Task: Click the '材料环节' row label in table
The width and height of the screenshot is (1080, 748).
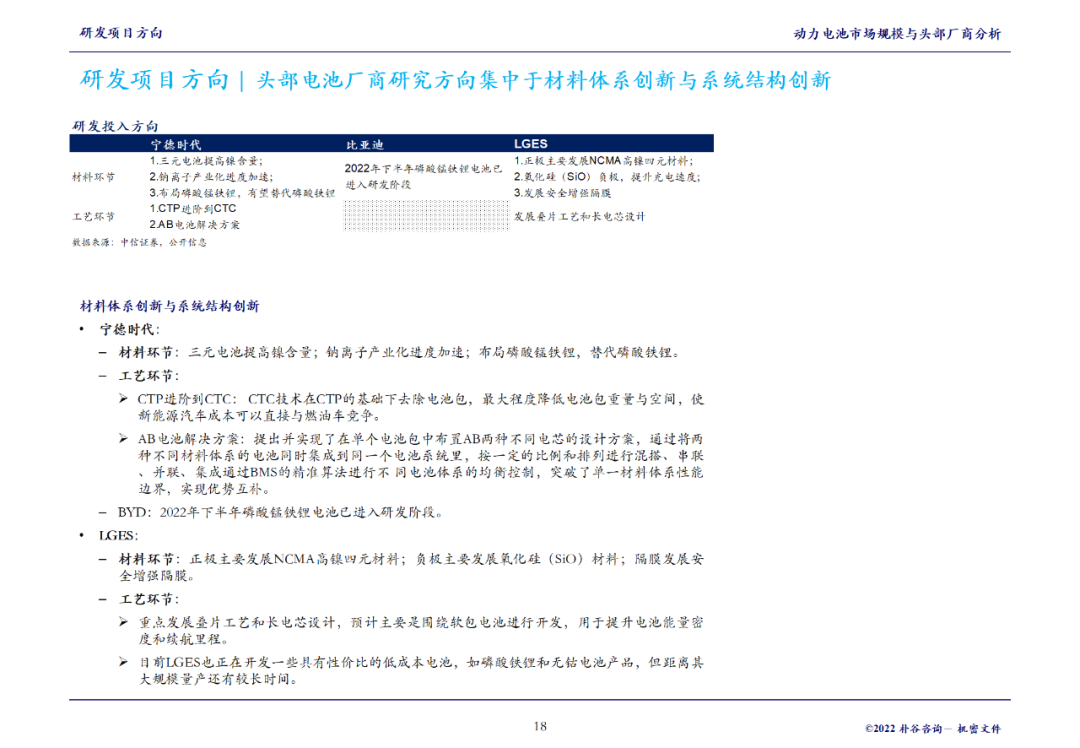Action: pyautogui.click(x=94, y=177)
